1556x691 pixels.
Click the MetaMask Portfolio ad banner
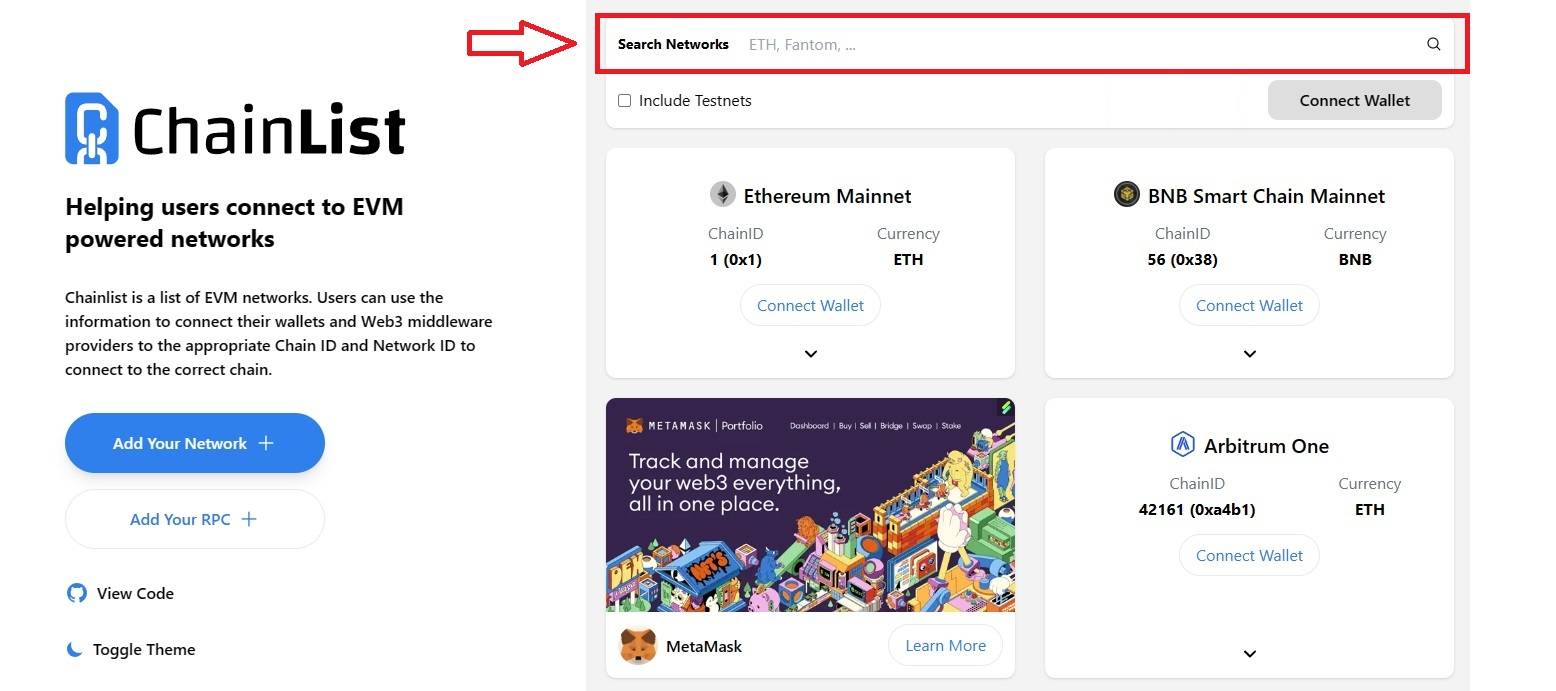(x=810, y=505)
